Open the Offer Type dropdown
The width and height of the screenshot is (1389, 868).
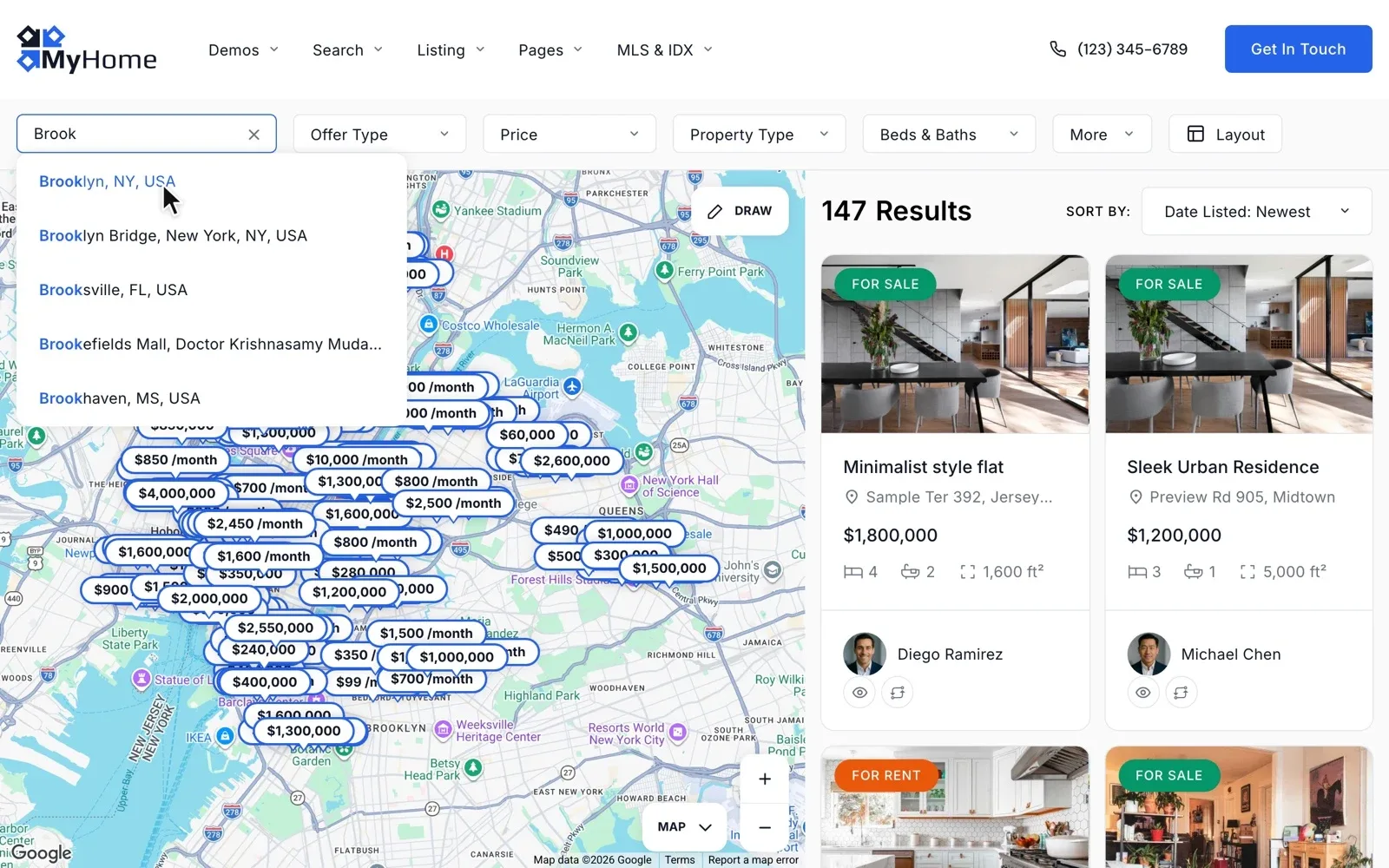click(379, 134)
